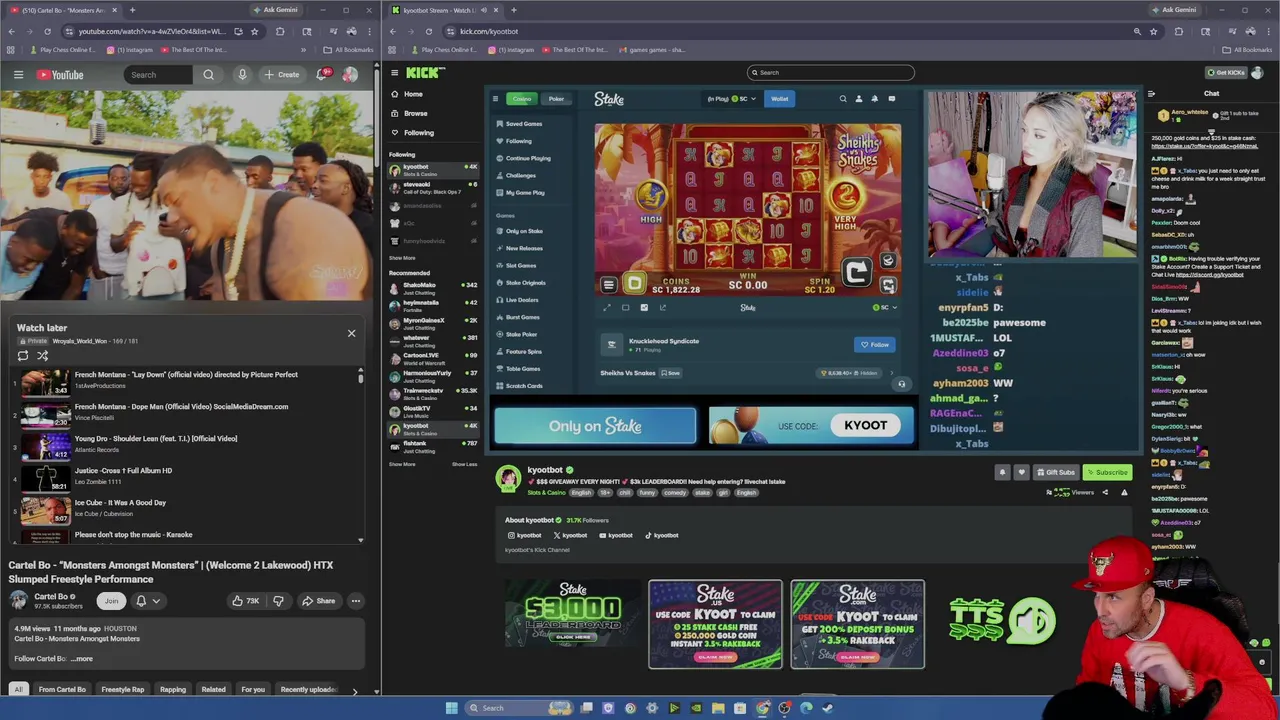The height and width of the screenshot is (720, 1280).
Task: Dislike the Cartel Bo video
Action: [279, 601]
